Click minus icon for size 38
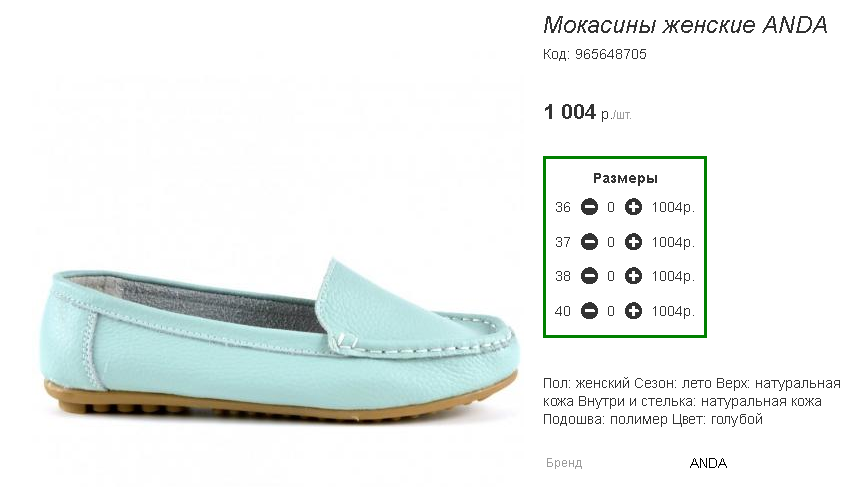The image size is (863, 487). (x=589, y=276)
